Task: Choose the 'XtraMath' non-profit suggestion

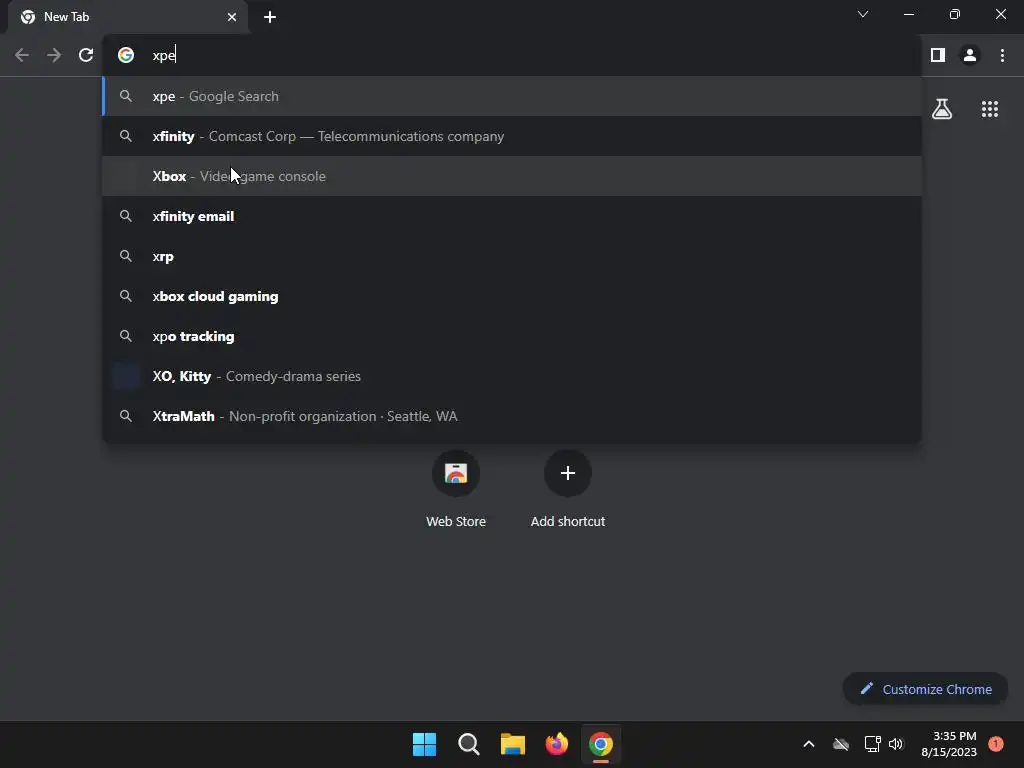Action: pos(512,416)
